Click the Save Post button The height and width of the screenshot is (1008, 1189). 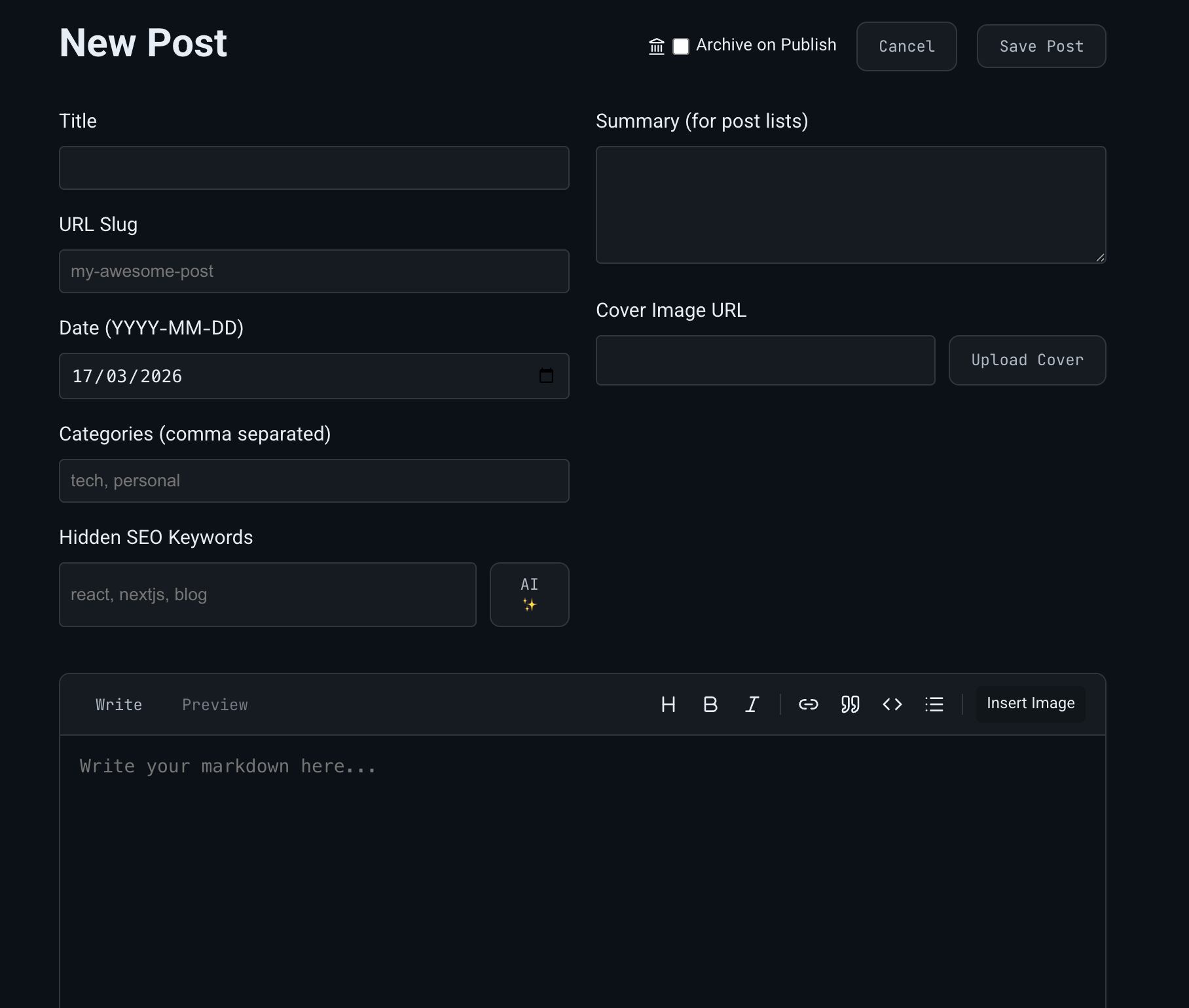pos(1041,46)
